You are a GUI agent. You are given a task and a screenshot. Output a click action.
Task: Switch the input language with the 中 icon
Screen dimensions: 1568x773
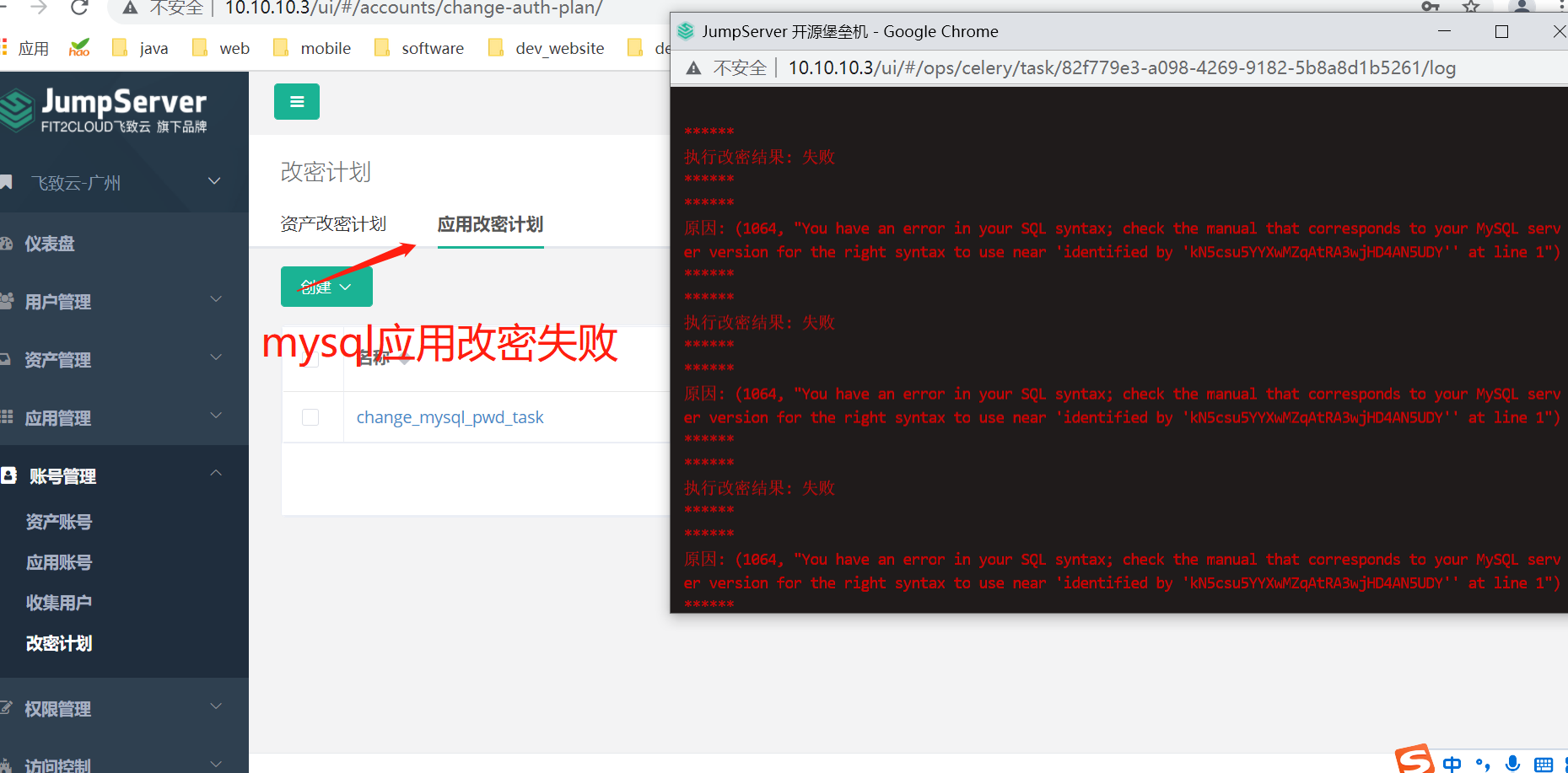click(1452, 764)
